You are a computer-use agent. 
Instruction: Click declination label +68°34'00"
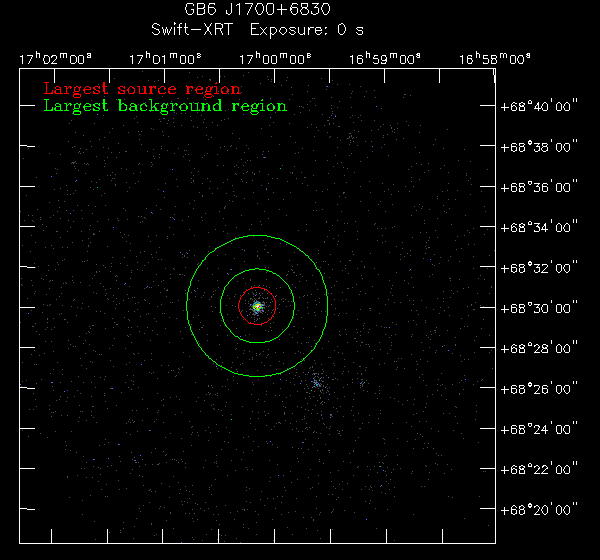click(x=539, y=227)
